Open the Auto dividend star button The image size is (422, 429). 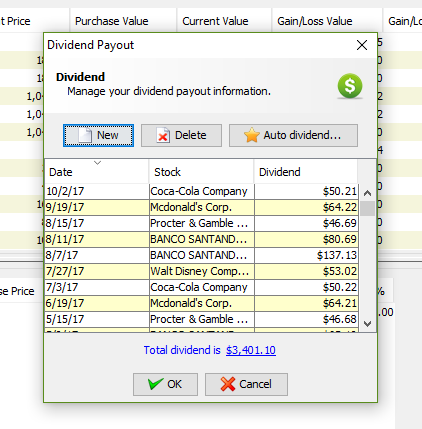(293, 135)
